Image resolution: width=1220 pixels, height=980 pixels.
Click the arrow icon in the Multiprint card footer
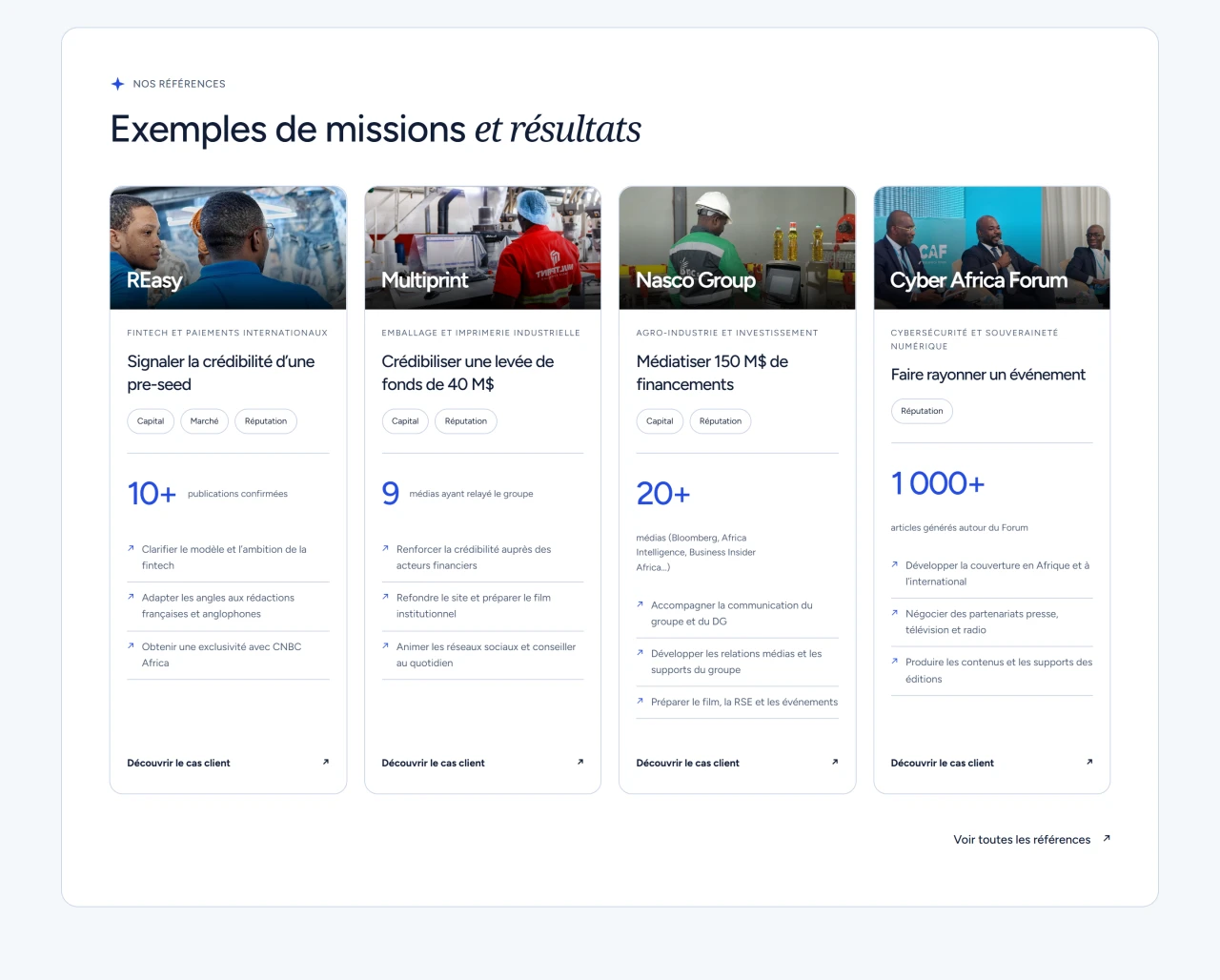point(580,762)
